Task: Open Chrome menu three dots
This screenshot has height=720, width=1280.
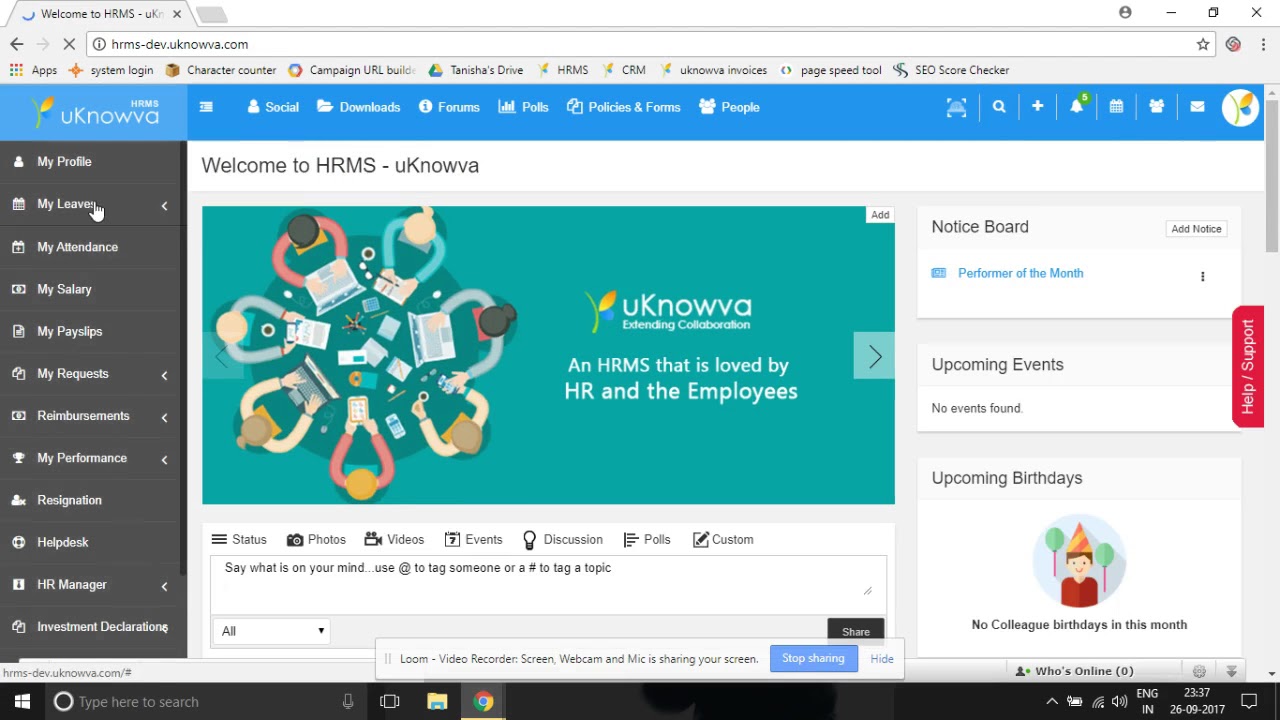Action: pos(1264,44)
